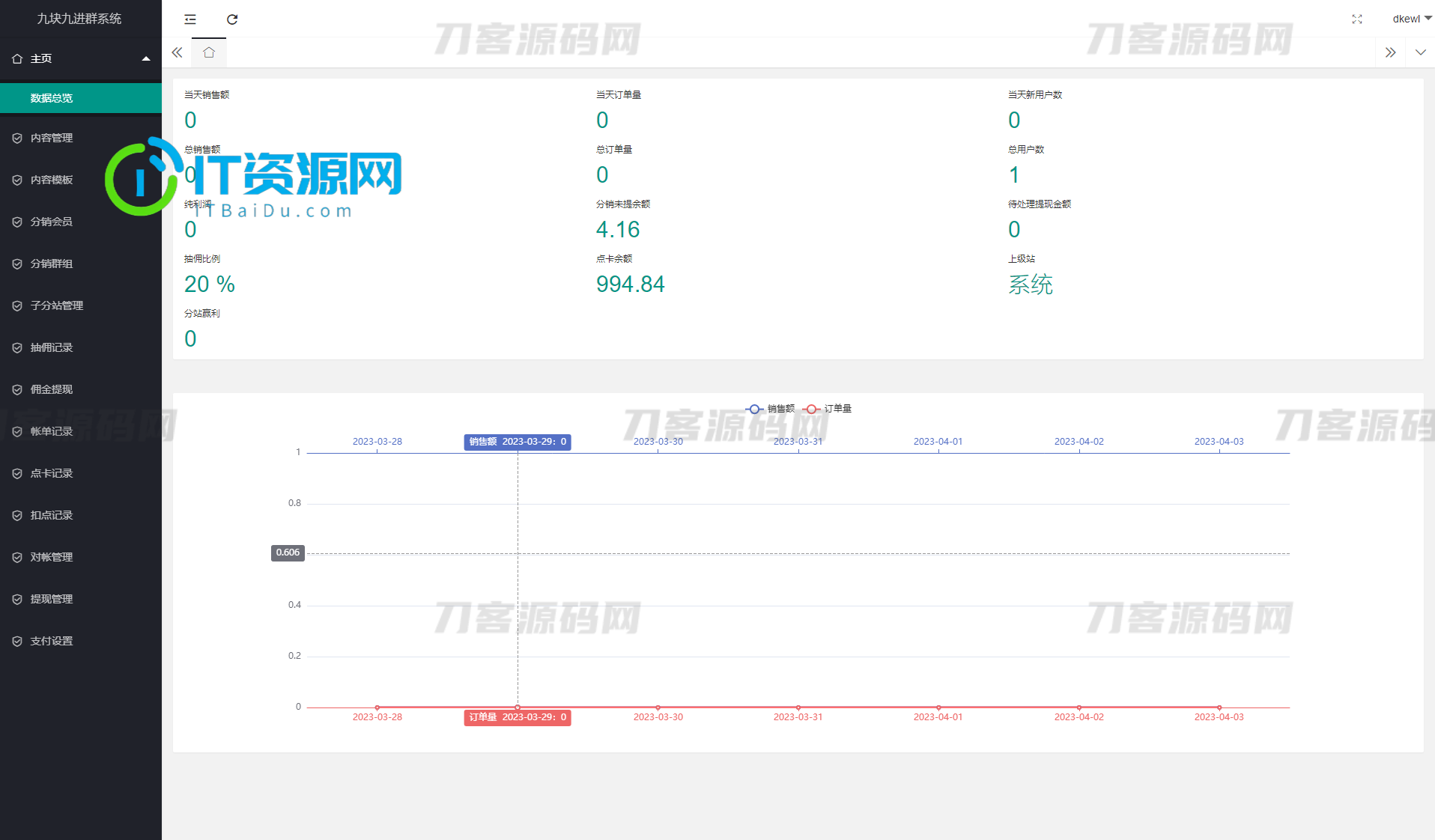Click the 上级站 value 系统
The image size is (1435, 840).
pos(1031,284)
